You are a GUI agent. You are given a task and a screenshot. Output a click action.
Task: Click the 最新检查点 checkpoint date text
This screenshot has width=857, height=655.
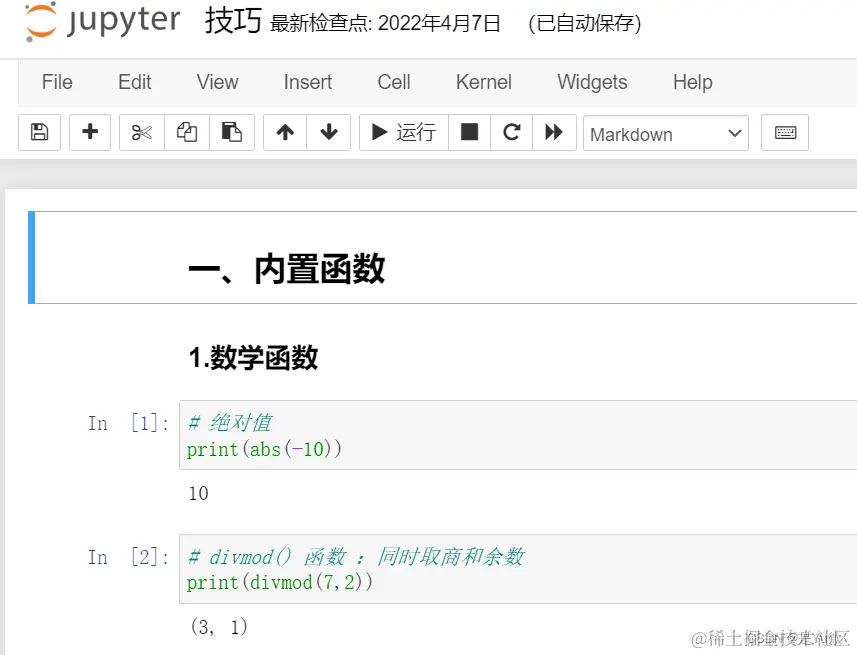pos(385,24)
